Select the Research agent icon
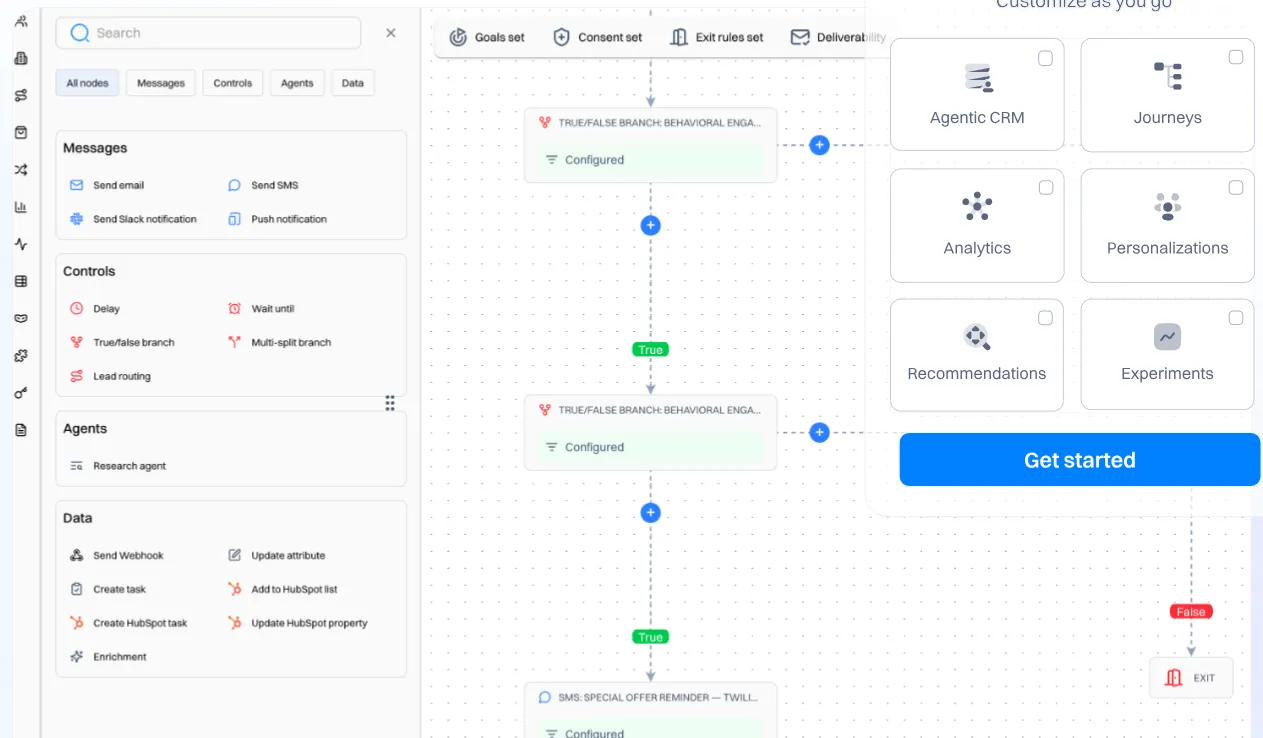 pos(76,466)
